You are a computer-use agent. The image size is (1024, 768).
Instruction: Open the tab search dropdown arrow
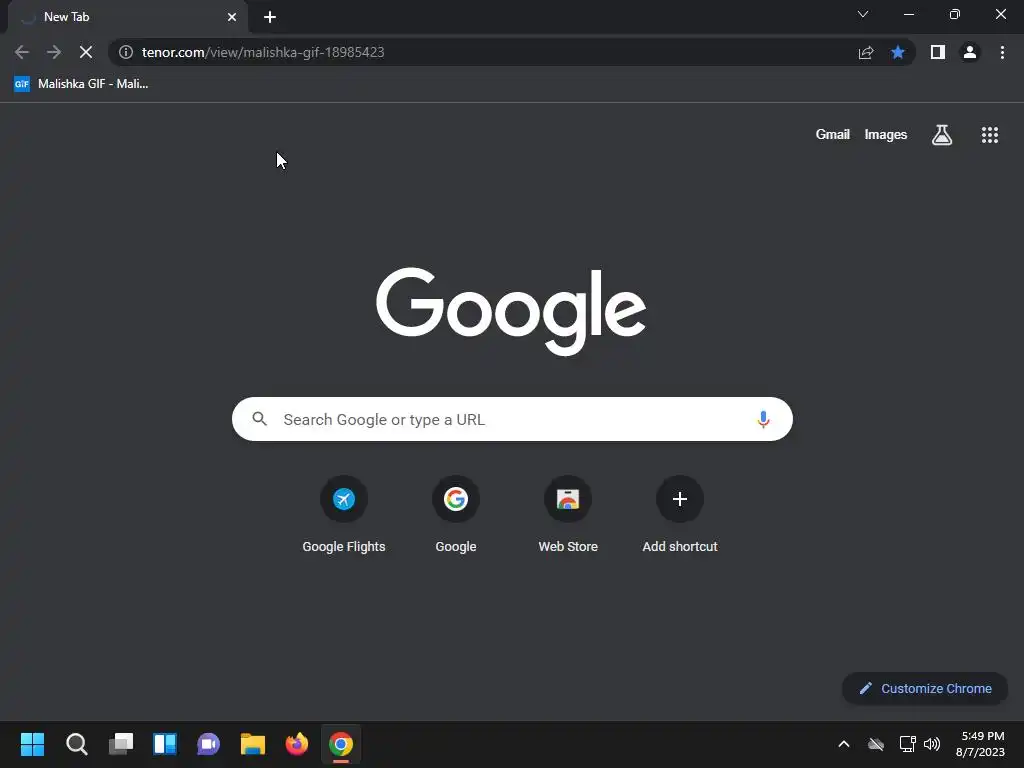863,14
